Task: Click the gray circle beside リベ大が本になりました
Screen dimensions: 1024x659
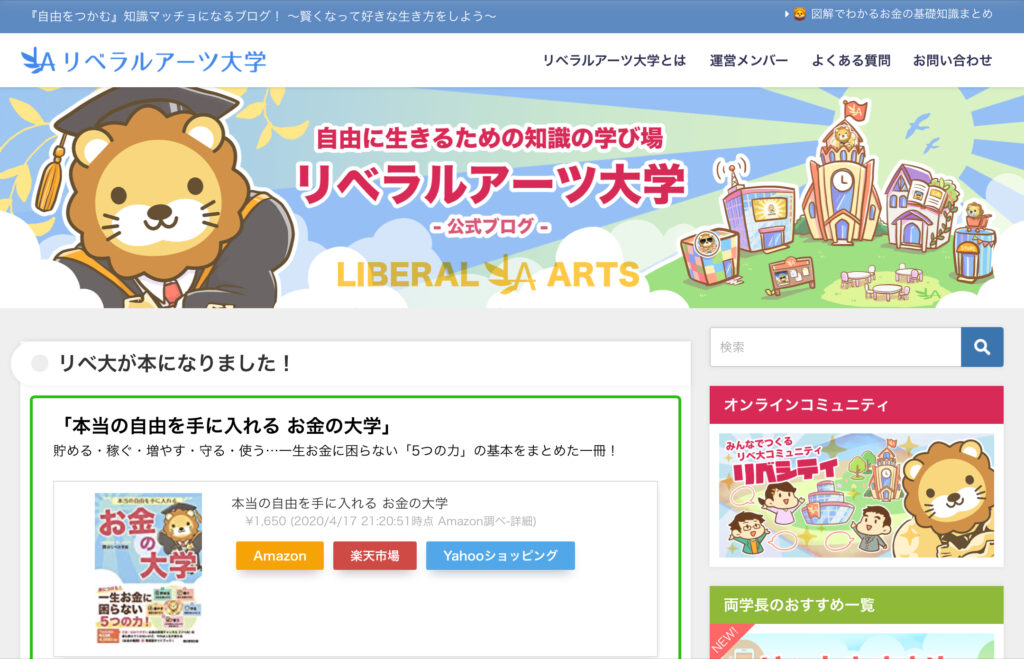Action: [40, 363]
